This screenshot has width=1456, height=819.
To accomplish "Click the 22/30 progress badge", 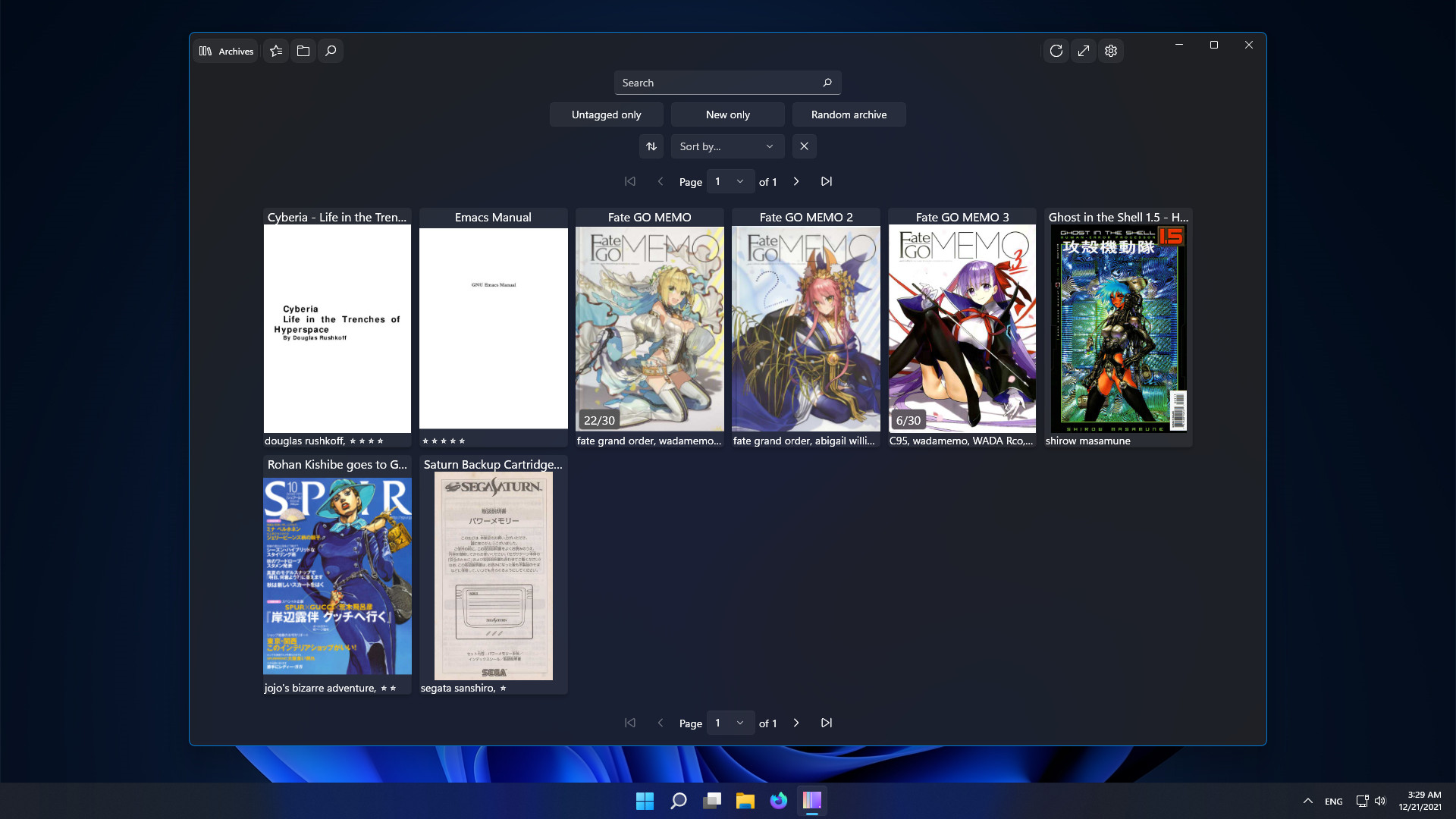I will click(599, 420).
